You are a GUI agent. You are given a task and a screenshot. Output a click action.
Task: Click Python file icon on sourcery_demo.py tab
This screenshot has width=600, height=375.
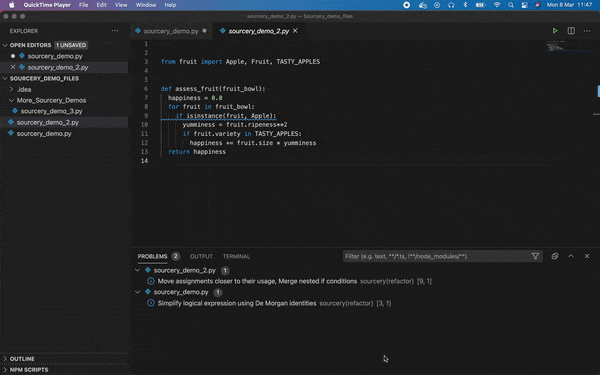[x=138, y=31]
